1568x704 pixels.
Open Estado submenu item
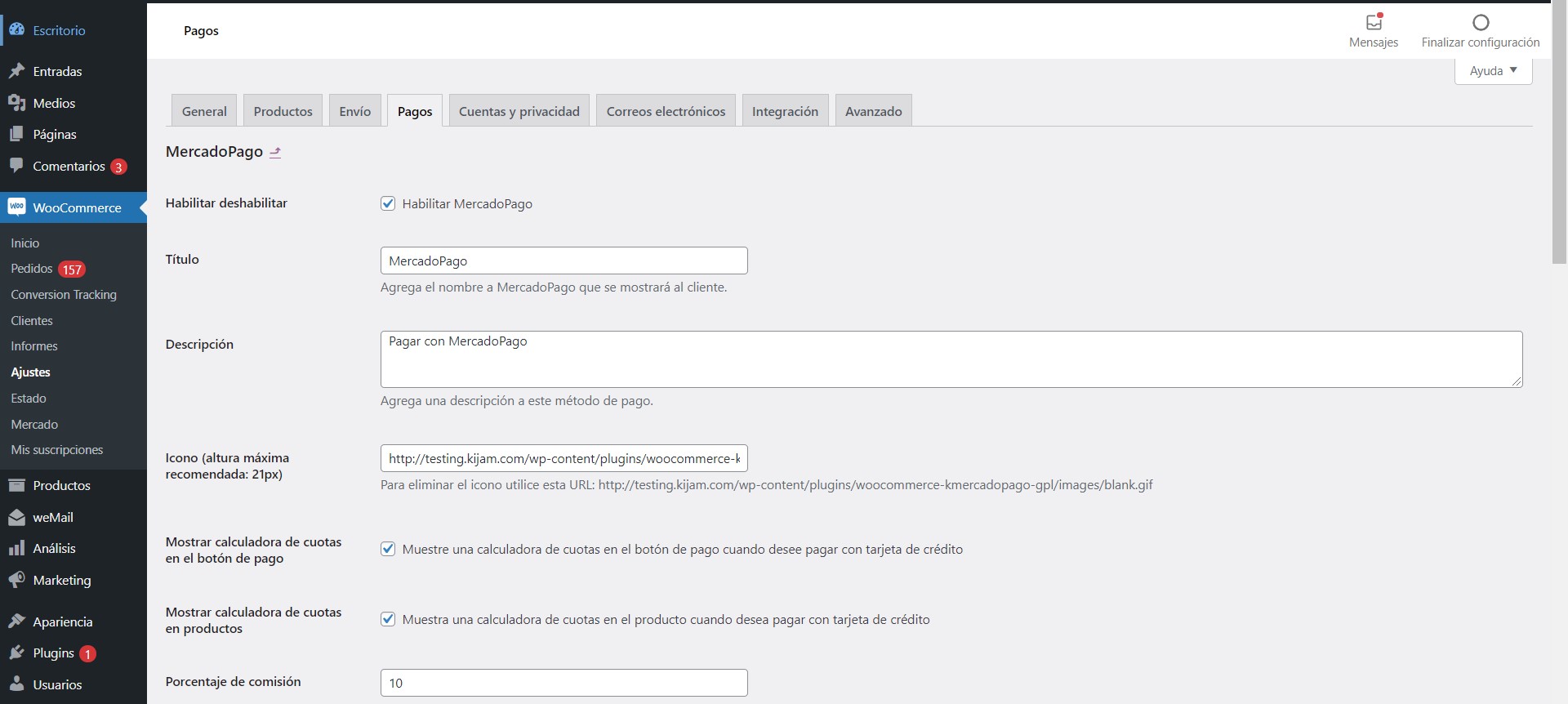pyautogui.click(x=29, y=399)
